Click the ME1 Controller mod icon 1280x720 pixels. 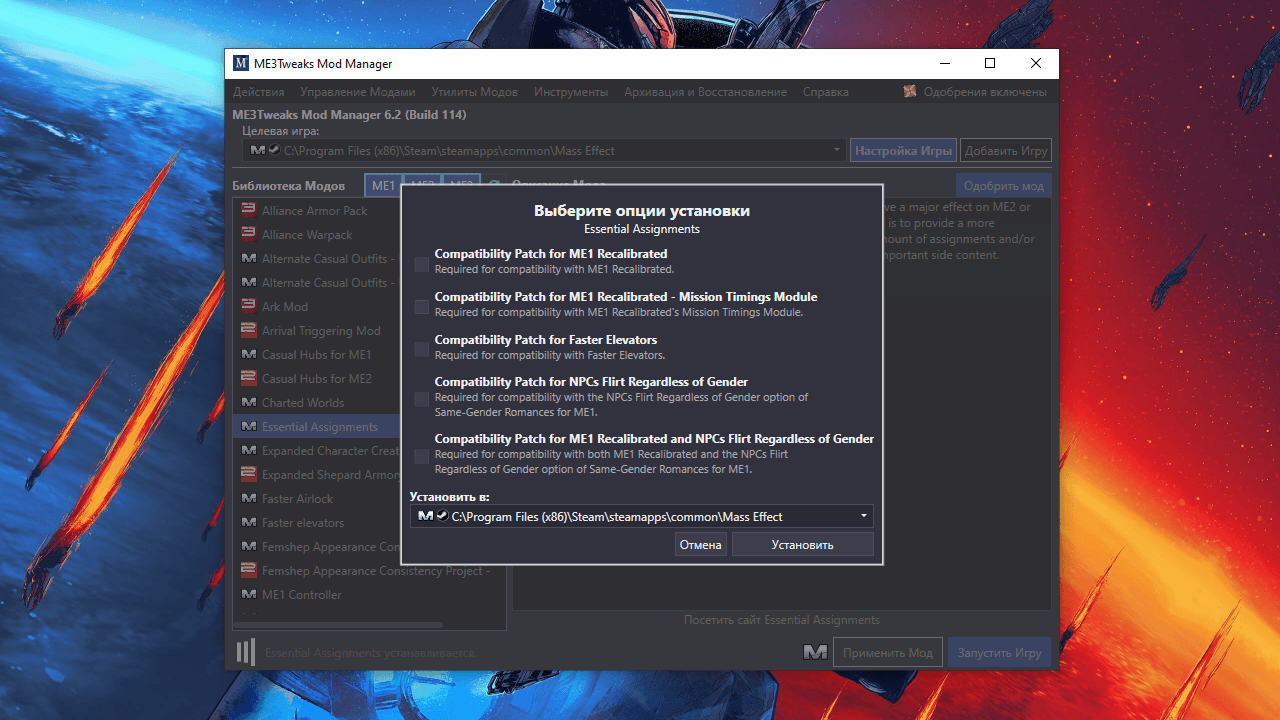(249, 595)
